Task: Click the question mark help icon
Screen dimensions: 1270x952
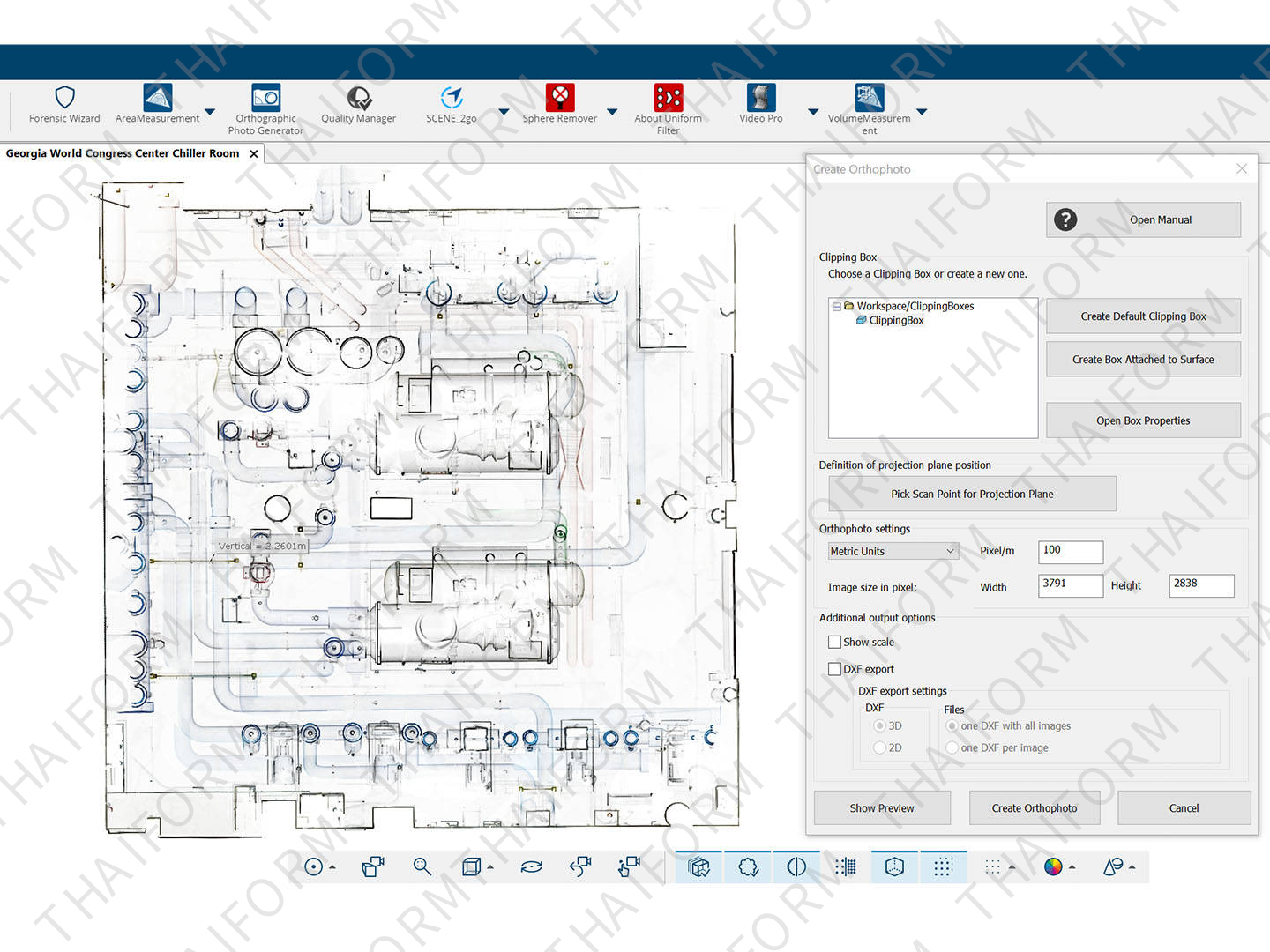Action: (1065, 219)
